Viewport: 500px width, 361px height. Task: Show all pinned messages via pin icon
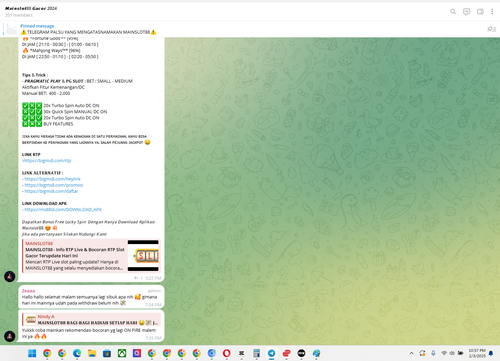coord(491,29)
